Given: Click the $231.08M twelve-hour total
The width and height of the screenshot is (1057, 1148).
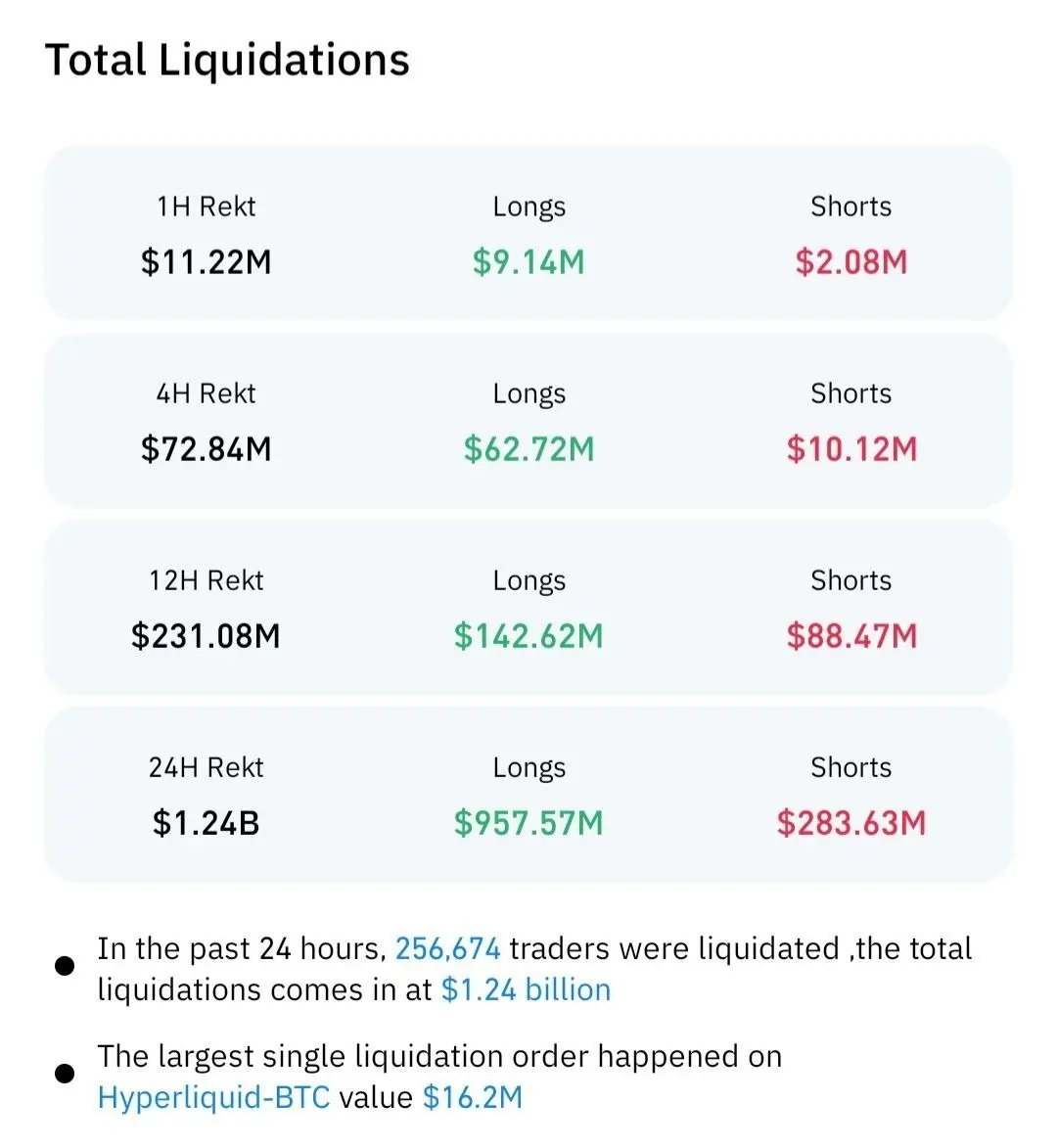Looking at the screenshot, I should (x=207, y=635).
